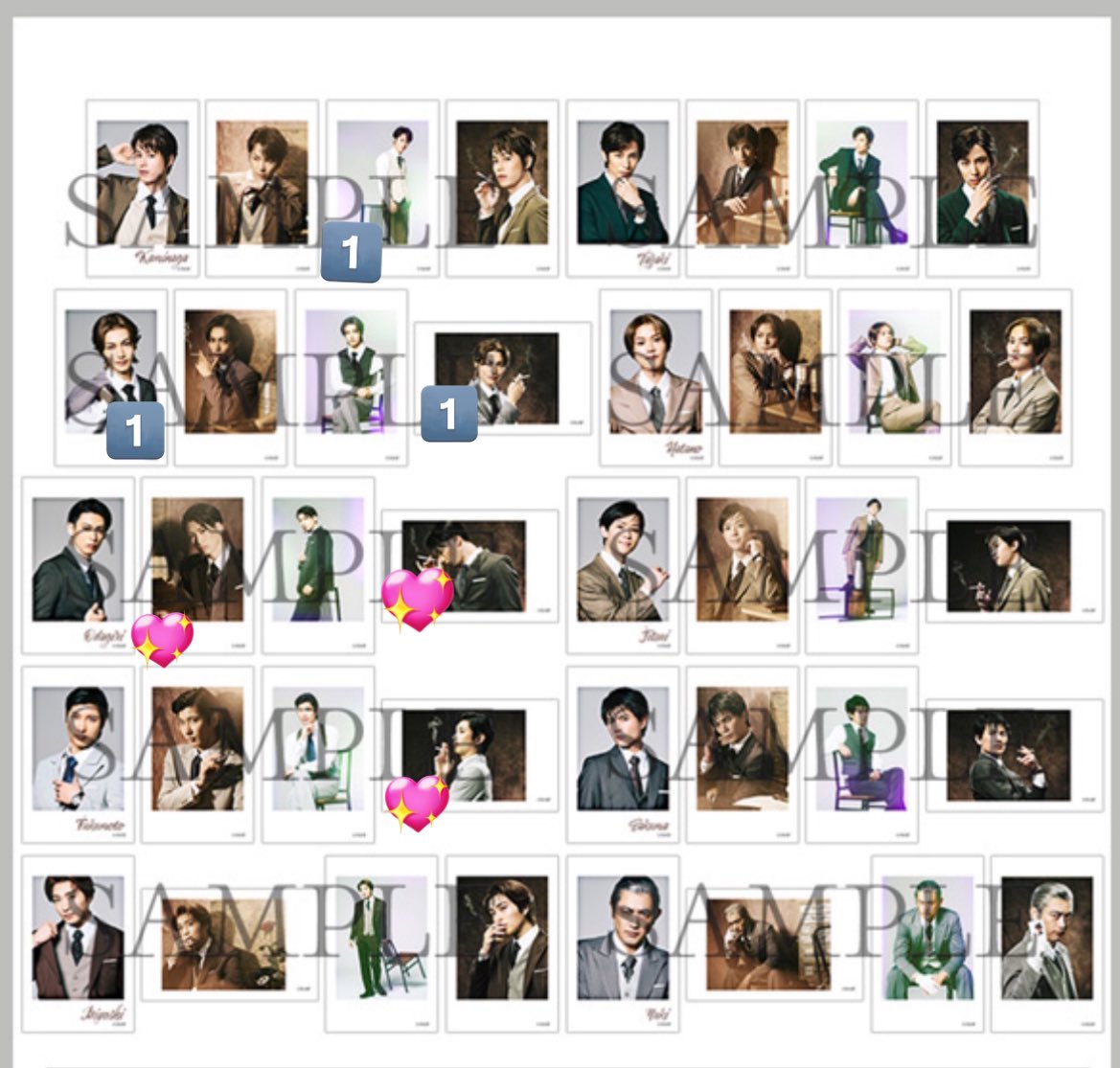Choose the landscape card at the end of the Sakuma row

(1015, 756)
